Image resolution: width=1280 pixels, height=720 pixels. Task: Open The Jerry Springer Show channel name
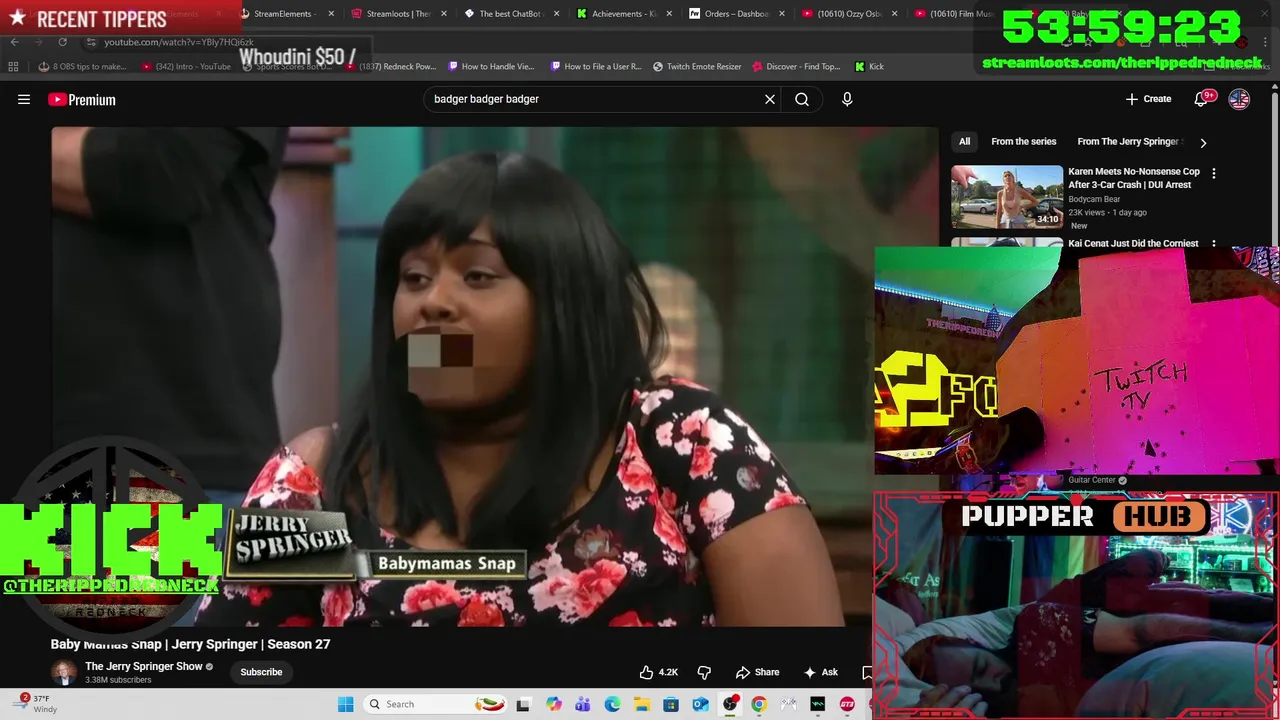pos(144,666)
